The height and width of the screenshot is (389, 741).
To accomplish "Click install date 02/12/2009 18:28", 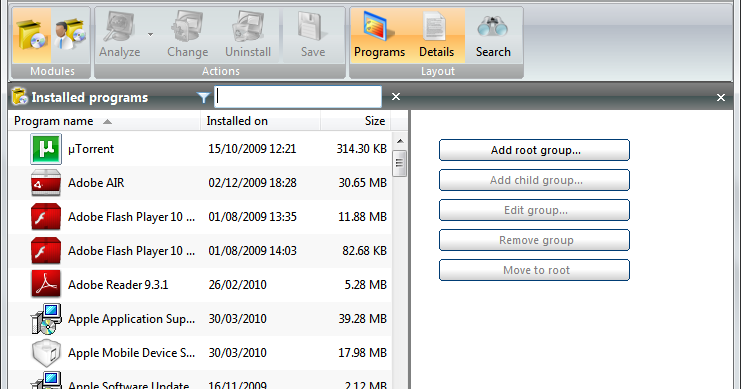I will [x=252, y=183].
